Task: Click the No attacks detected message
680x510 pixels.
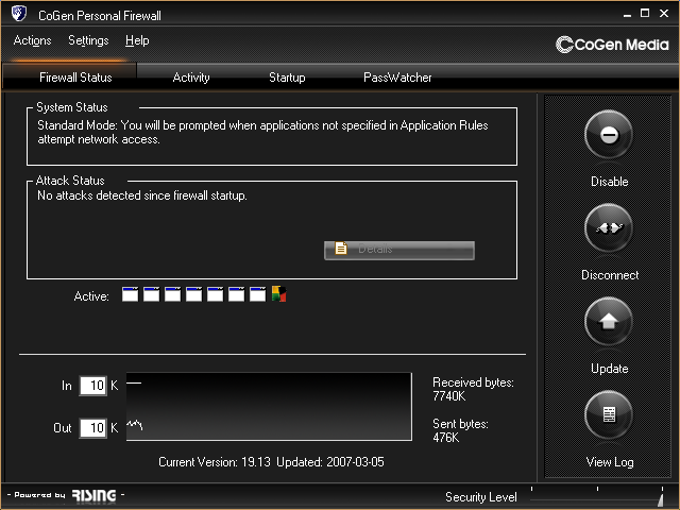Action: tap(142, 196)
